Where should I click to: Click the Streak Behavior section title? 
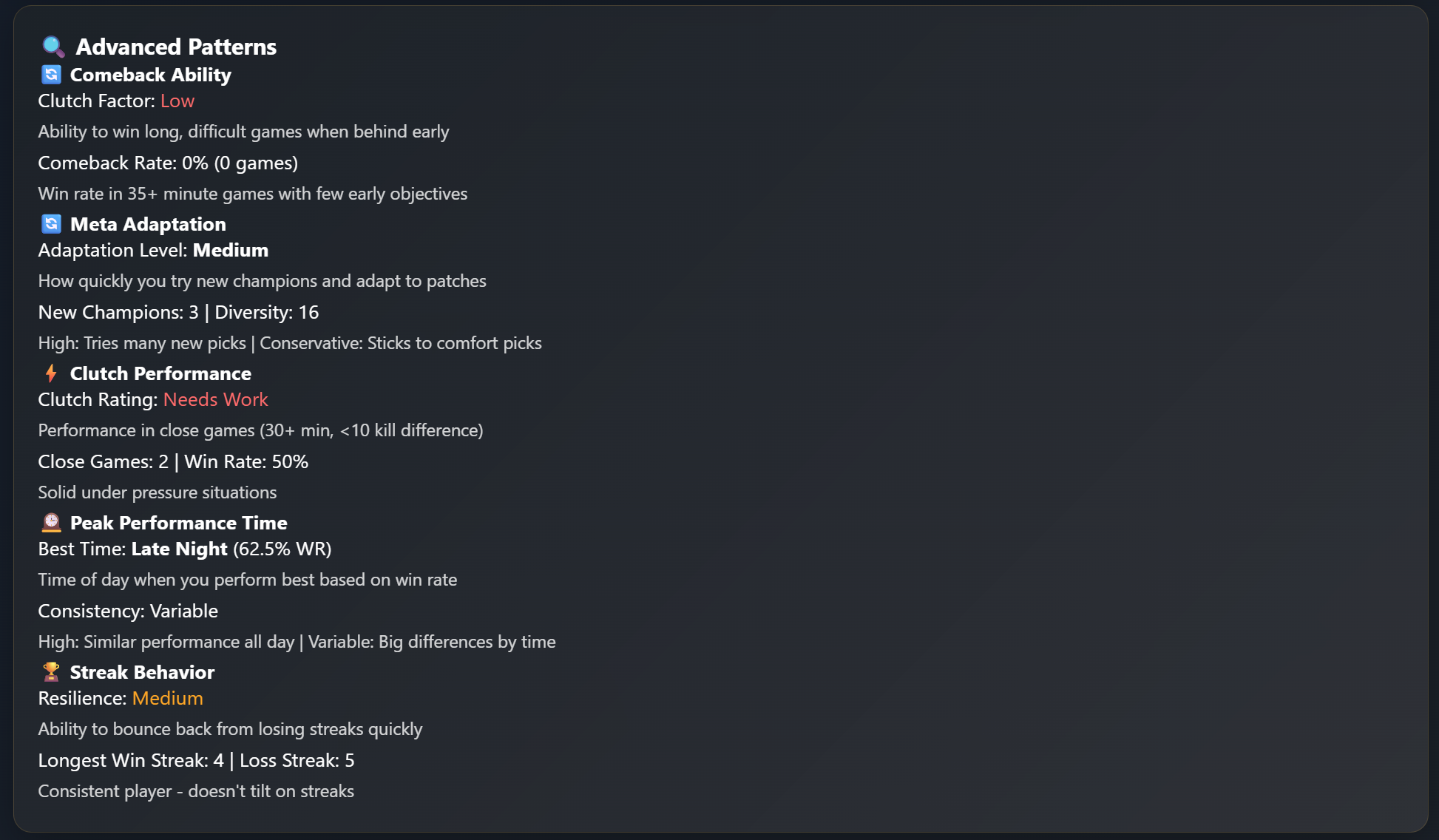pyautogui.click(x=142, y=672)
